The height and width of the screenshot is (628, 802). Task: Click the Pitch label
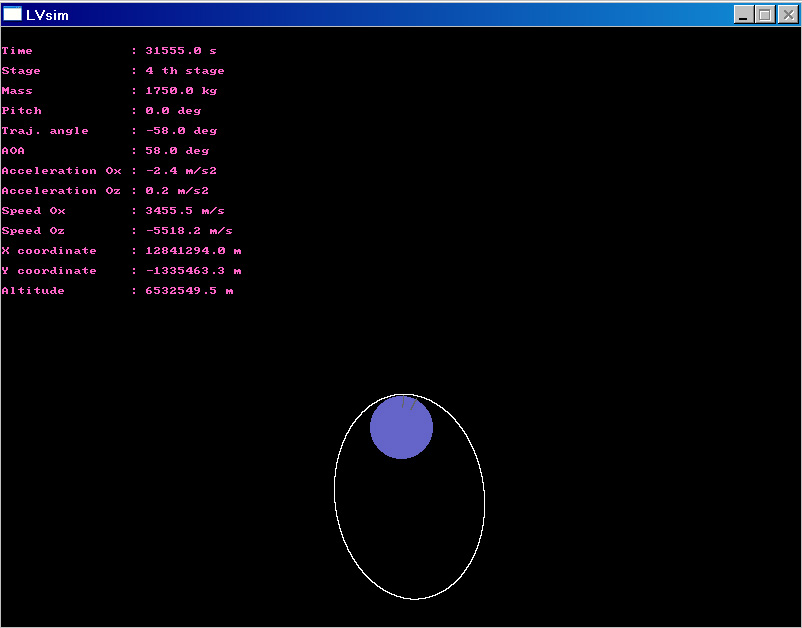[21, 110]
